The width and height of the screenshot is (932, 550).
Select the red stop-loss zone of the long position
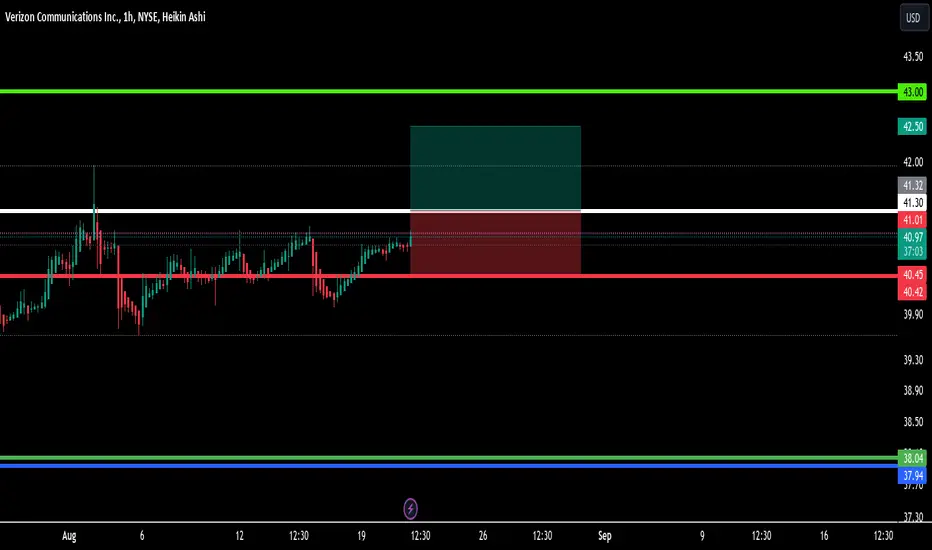[x=495, y=244]
